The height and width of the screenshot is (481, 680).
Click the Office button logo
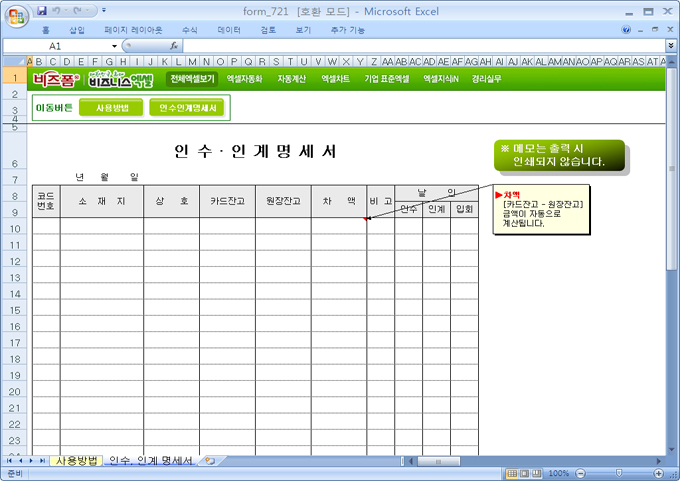[x=17, y=14]
